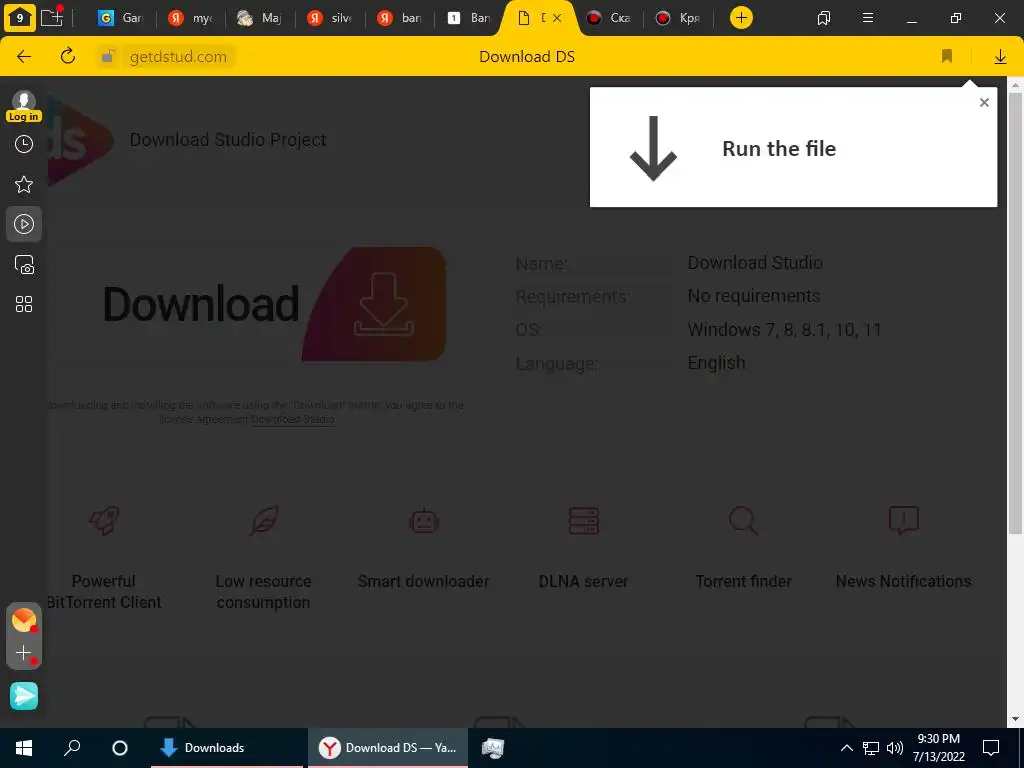Add an app with sidebar plus icon
The image size is (1024, 768).
24,652
